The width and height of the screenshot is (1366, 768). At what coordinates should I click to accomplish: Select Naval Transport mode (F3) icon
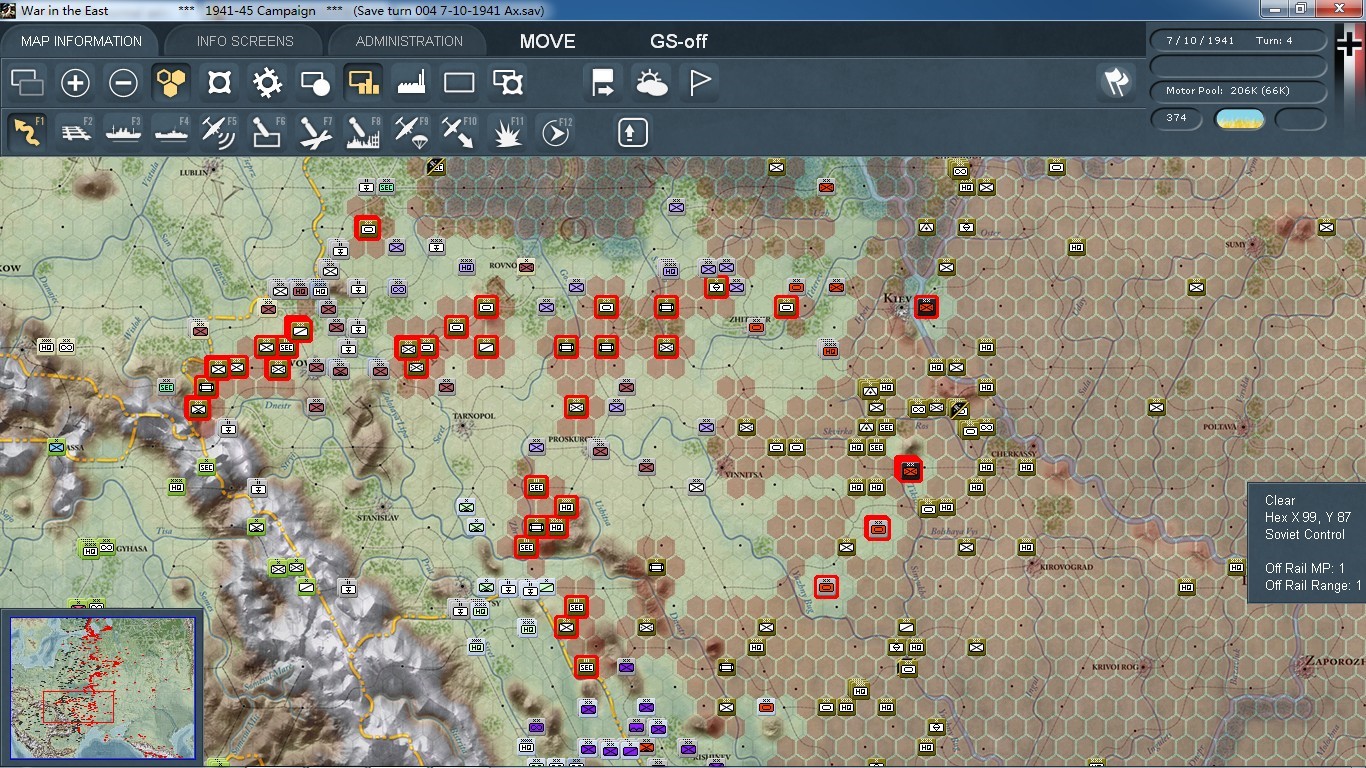tap(124, 132)
